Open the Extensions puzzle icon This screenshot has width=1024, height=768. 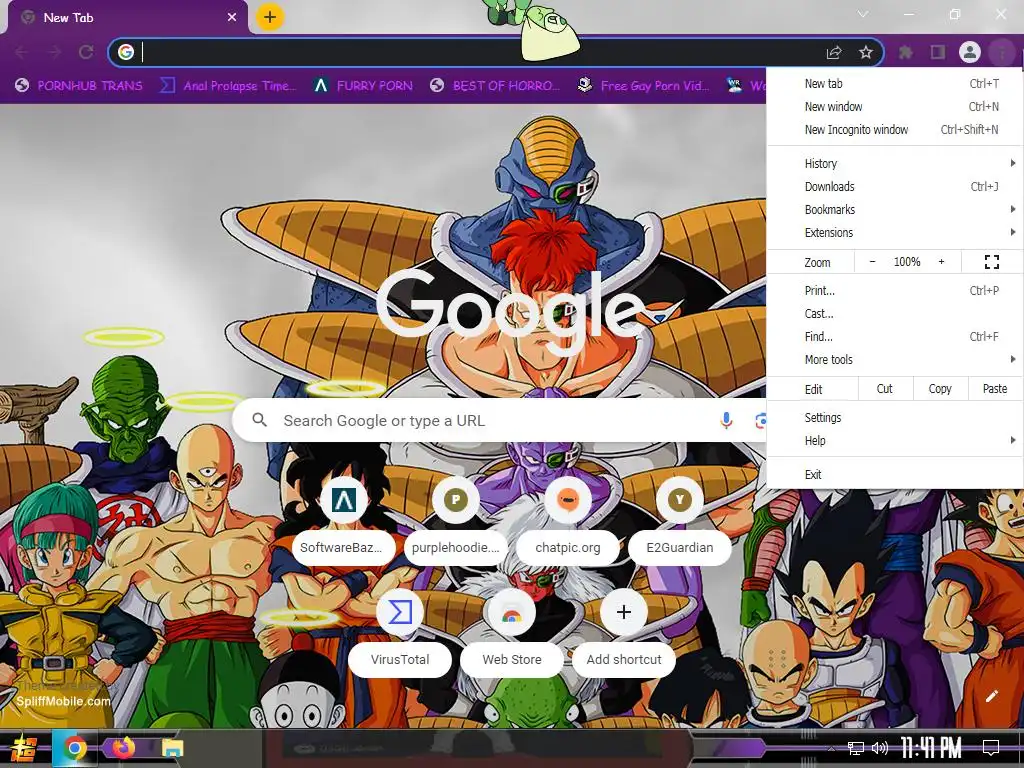[x=906, y=52]
